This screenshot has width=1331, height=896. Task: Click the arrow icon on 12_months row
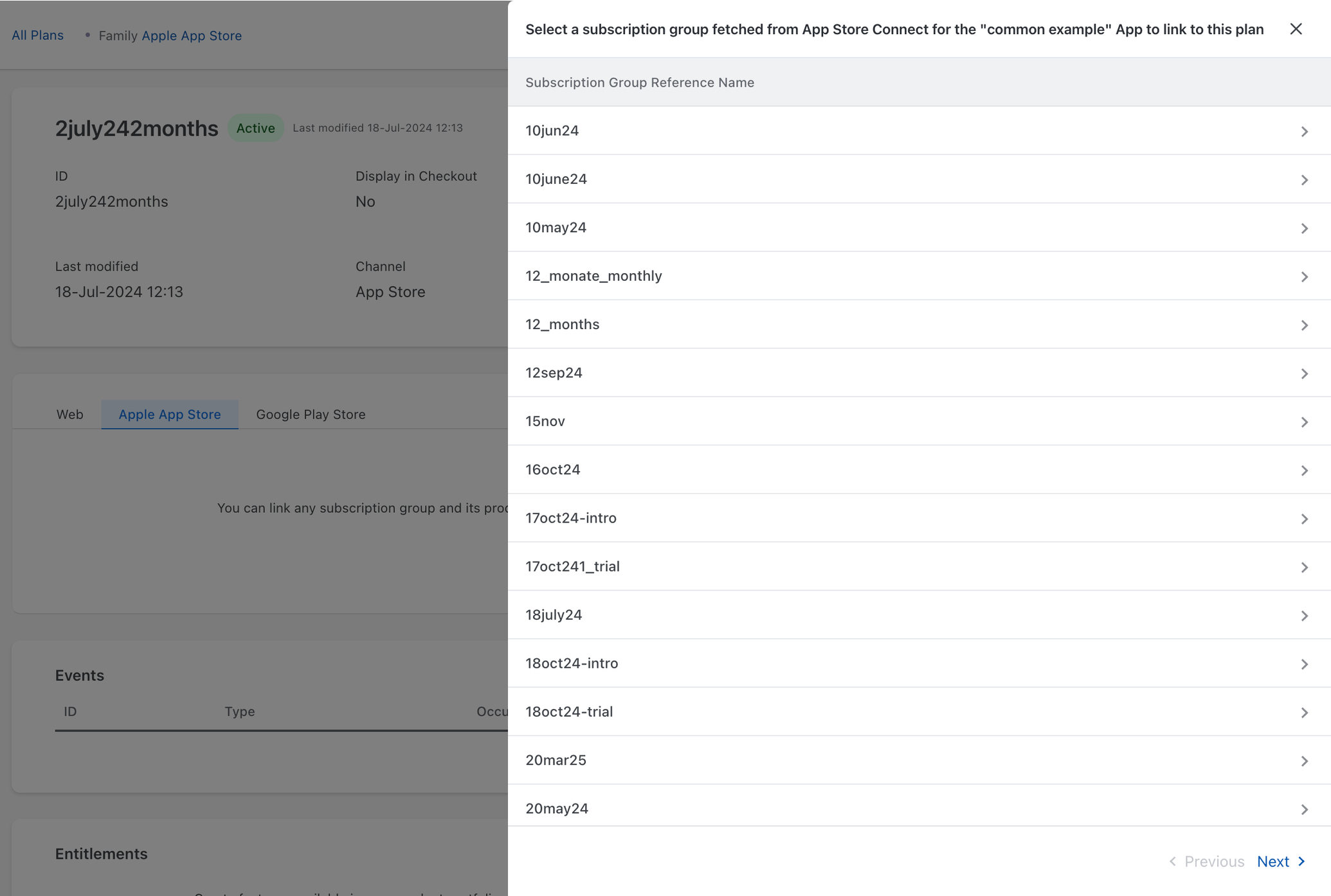point(1304,325)
